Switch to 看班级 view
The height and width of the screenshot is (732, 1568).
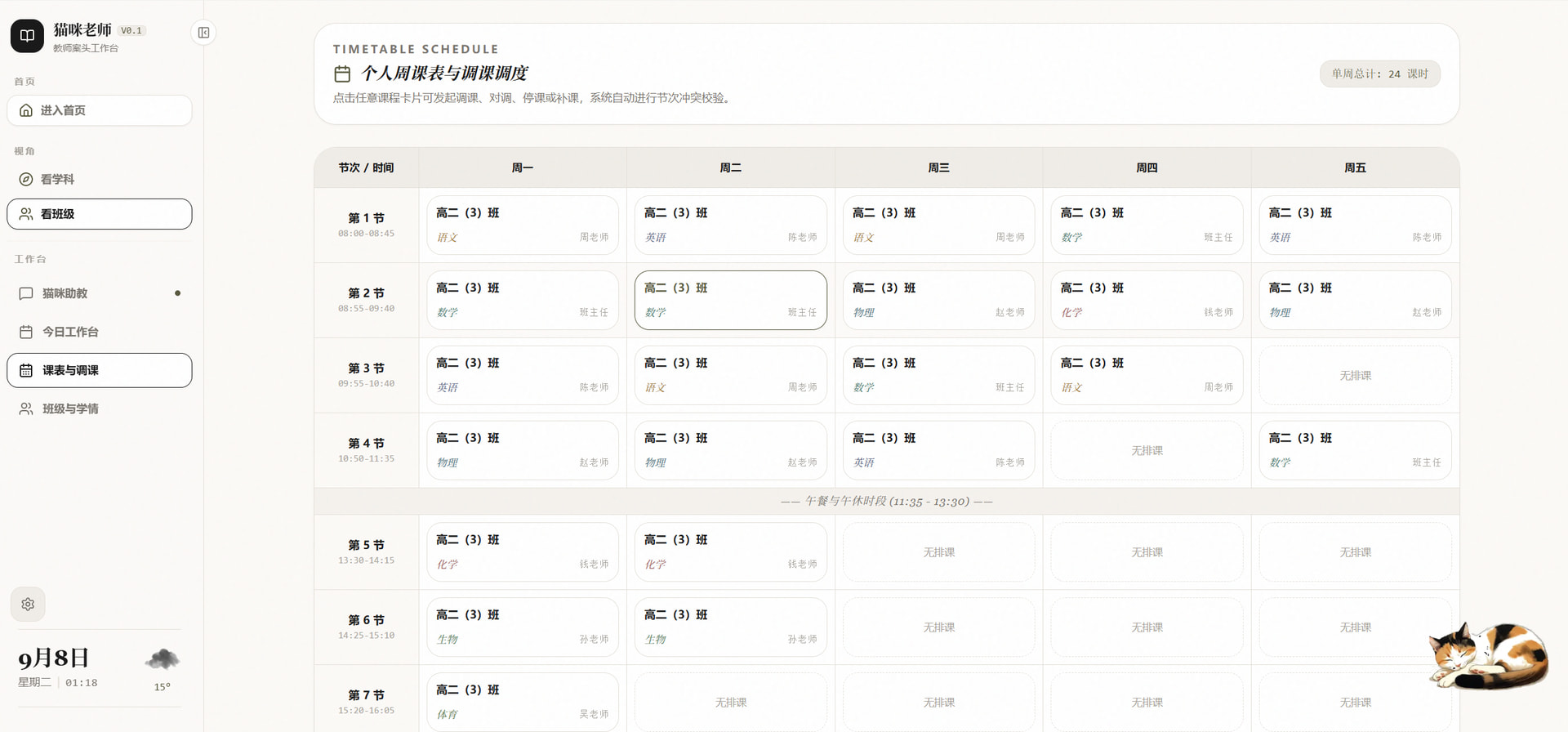click(100, 214)
